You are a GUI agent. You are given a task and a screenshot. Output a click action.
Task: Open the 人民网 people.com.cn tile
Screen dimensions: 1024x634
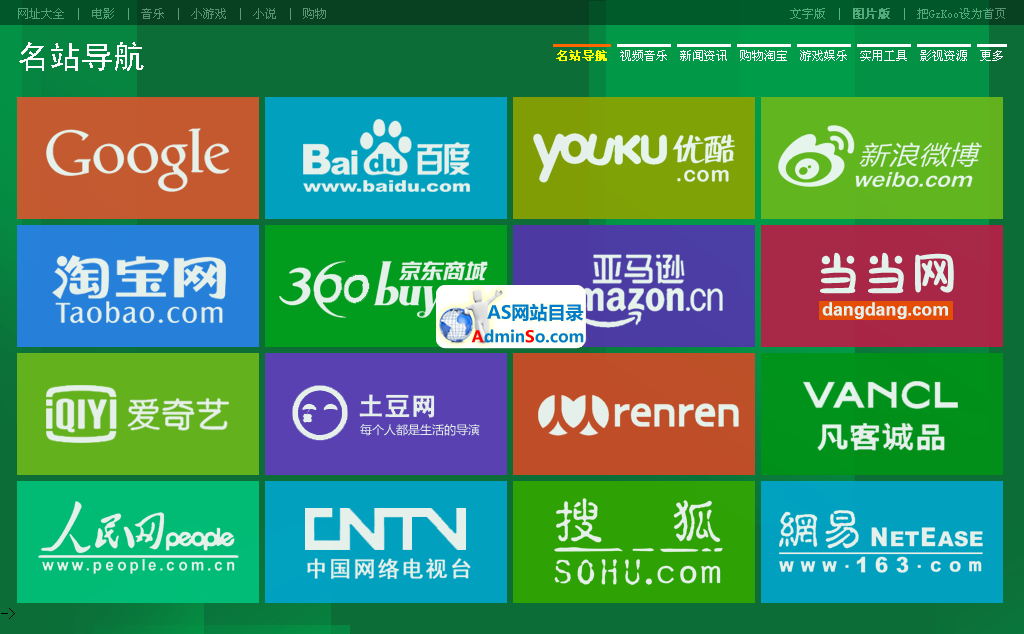coord(138,542)
